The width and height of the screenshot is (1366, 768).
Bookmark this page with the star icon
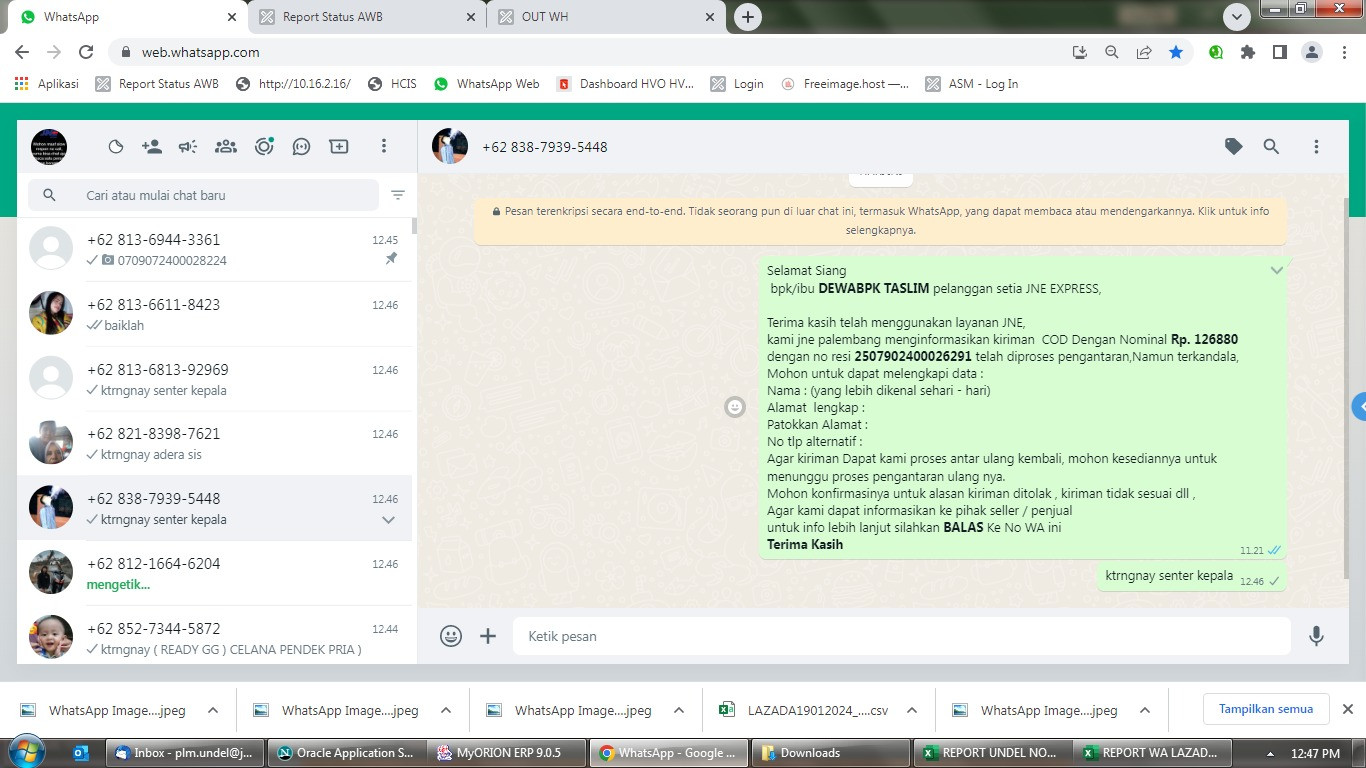click(1176, 52)
